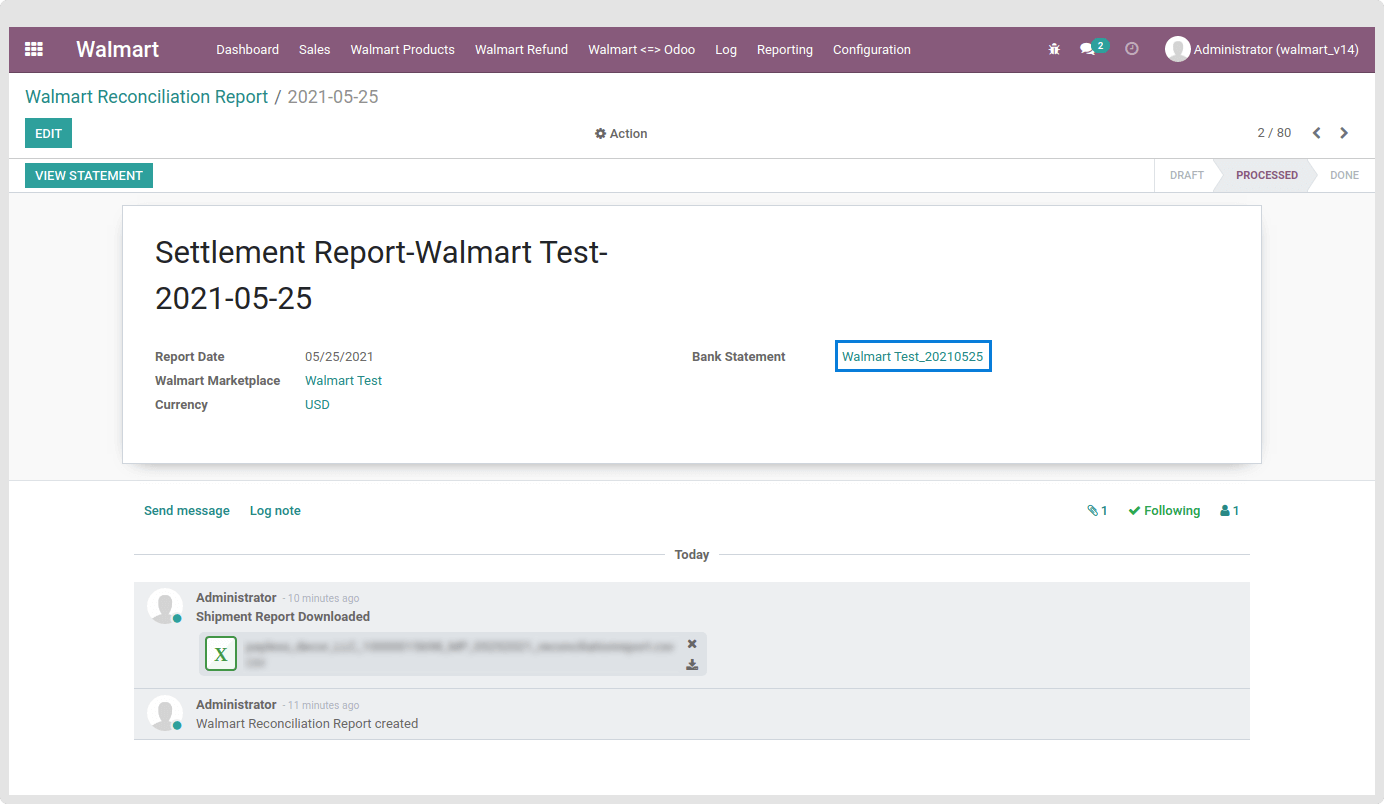Select the DRAFT status stage

tap(1186, 175)
